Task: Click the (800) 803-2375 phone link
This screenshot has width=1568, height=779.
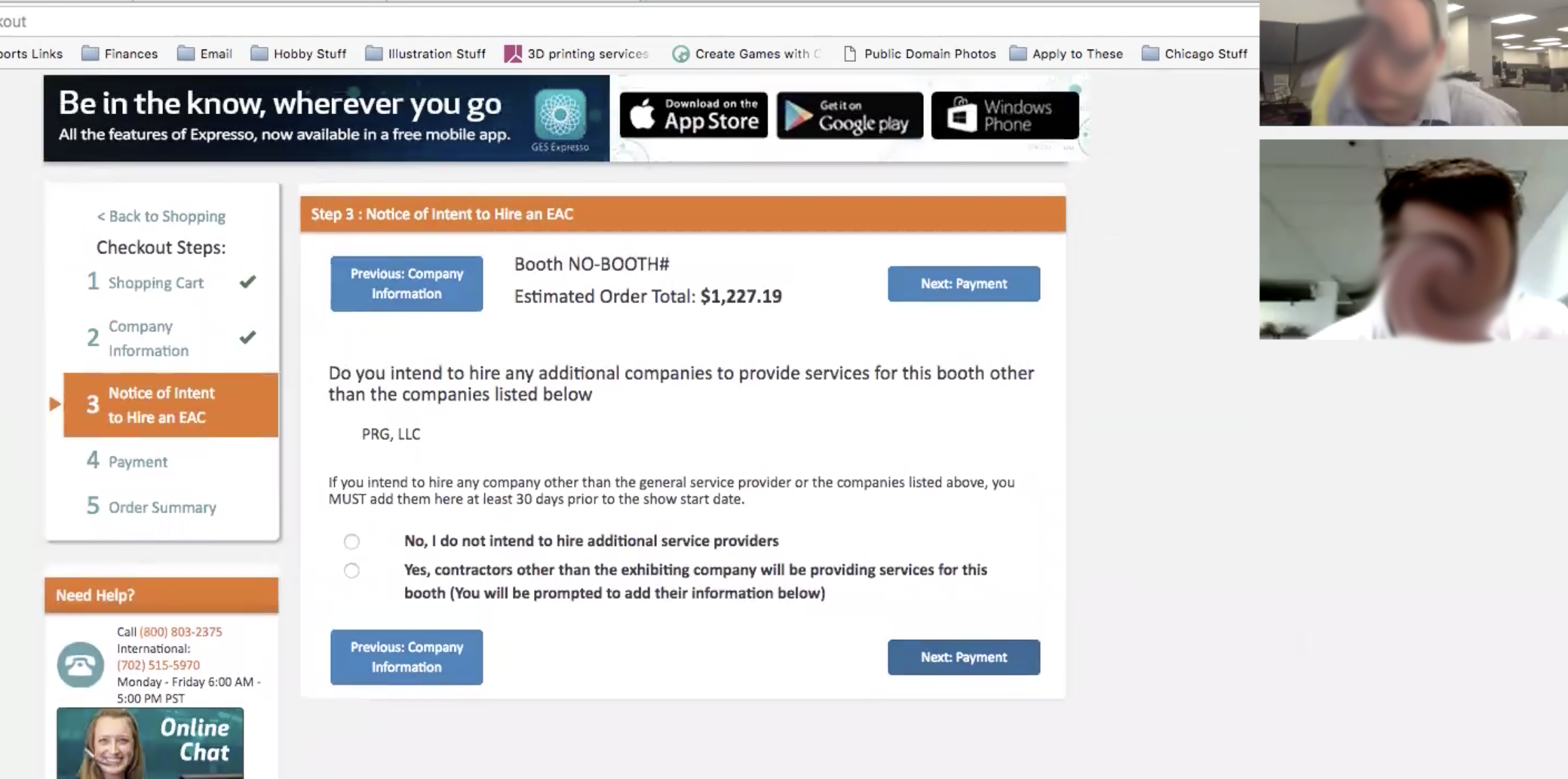Action: (x=181, y=632)
